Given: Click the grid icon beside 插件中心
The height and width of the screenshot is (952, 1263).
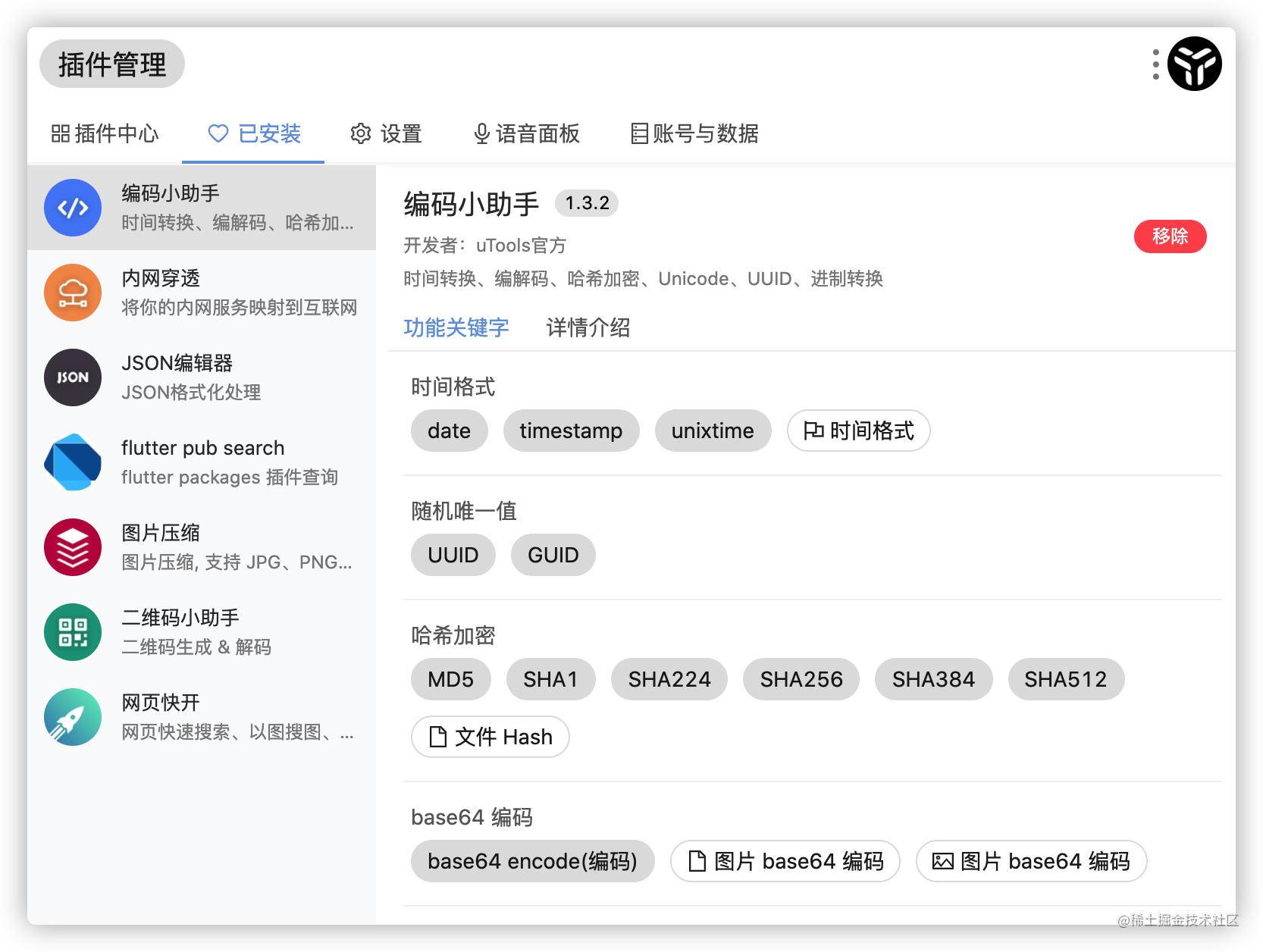Looking at the screenshot, I should click(x=61, y=134).
